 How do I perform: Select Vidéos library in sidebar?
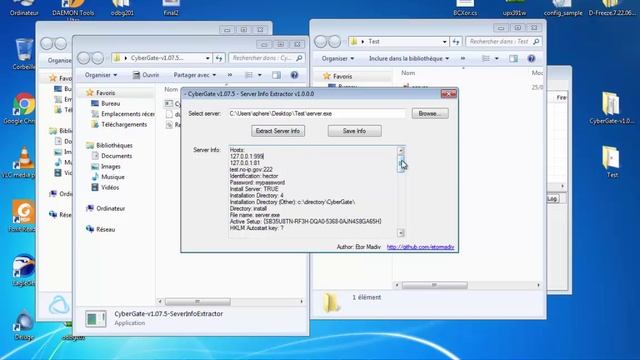tap(105, 188)
